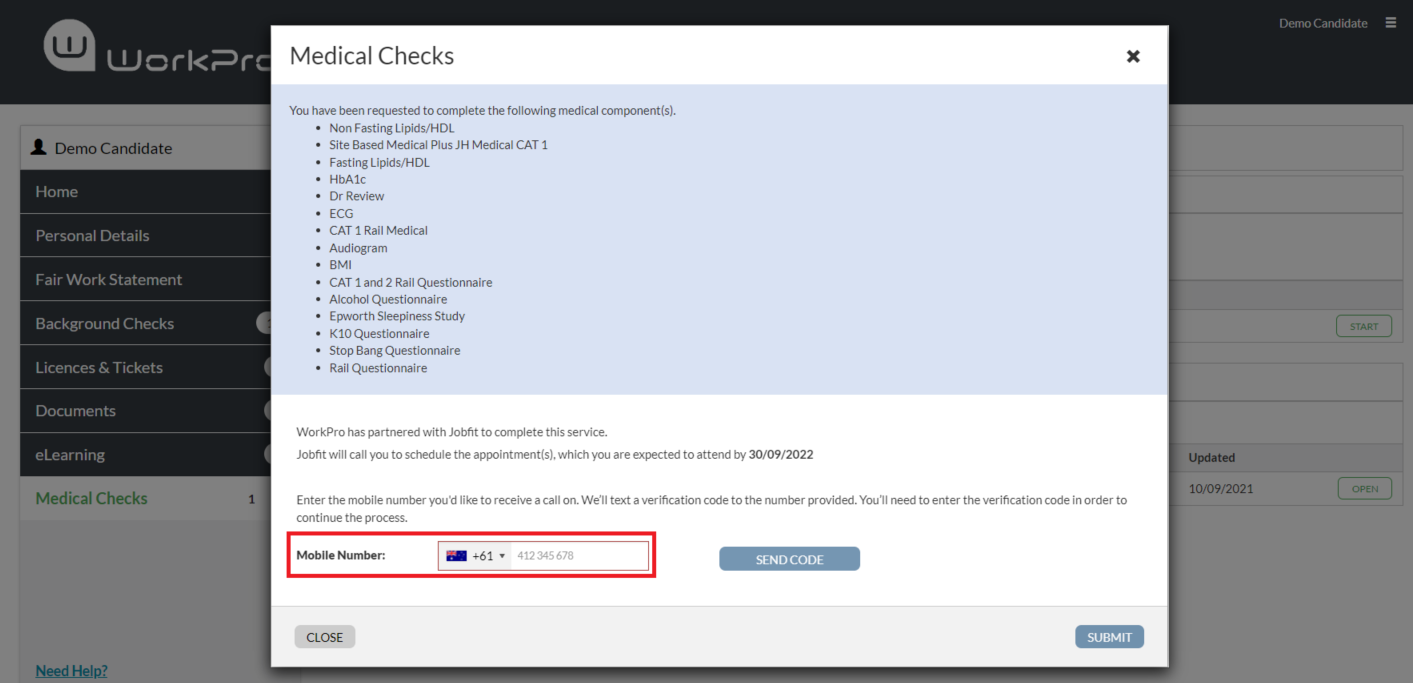Navigate to Home in the sidebar
Image resolution: width=1413 pixels, height=683 pixels.
(x=57, y=191)
